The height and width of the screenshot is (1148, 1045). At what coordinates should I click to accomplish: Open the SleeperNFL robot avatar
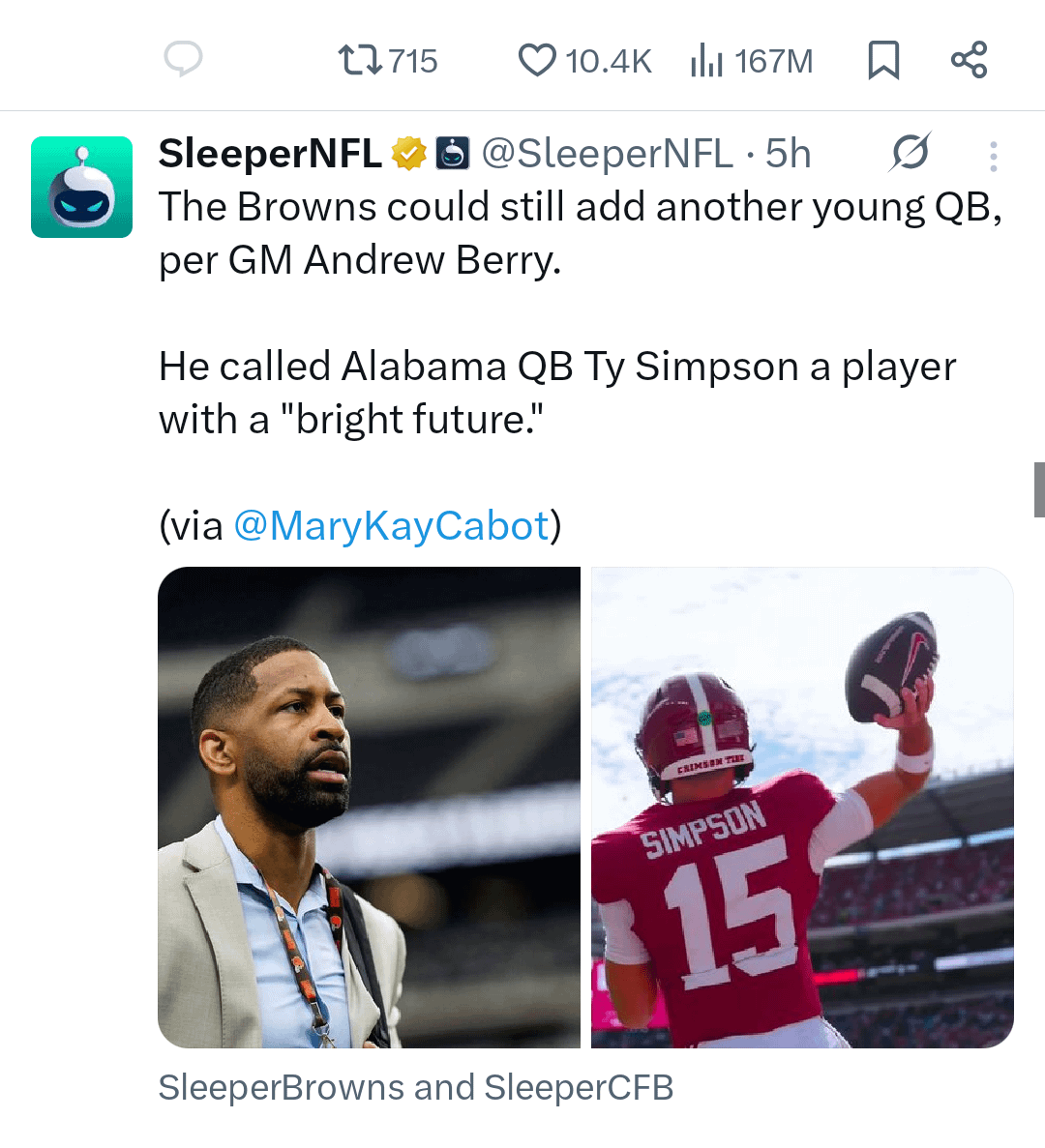pos(81,187)
